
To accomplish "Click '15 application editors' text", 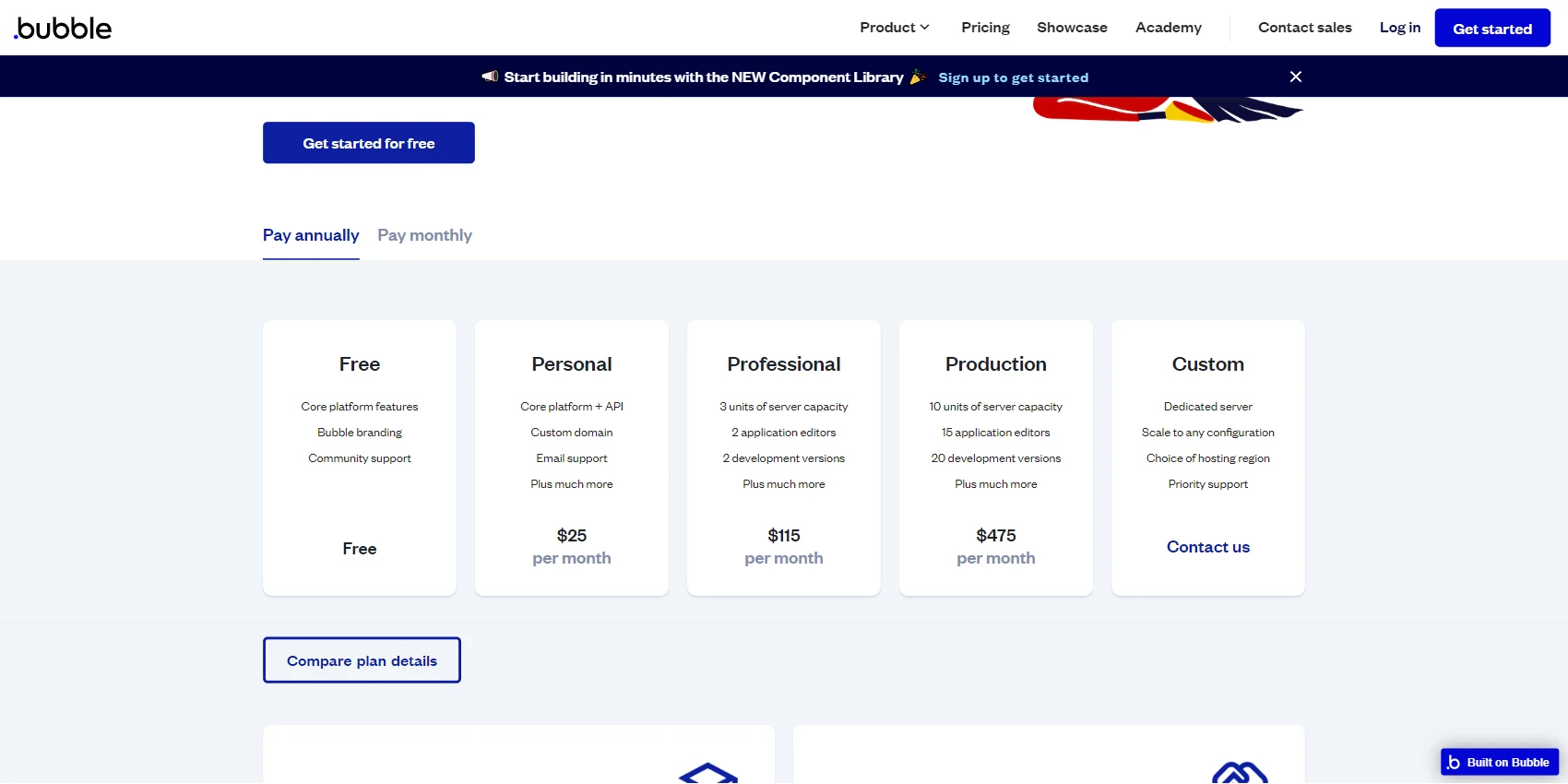I will (996, 433).
